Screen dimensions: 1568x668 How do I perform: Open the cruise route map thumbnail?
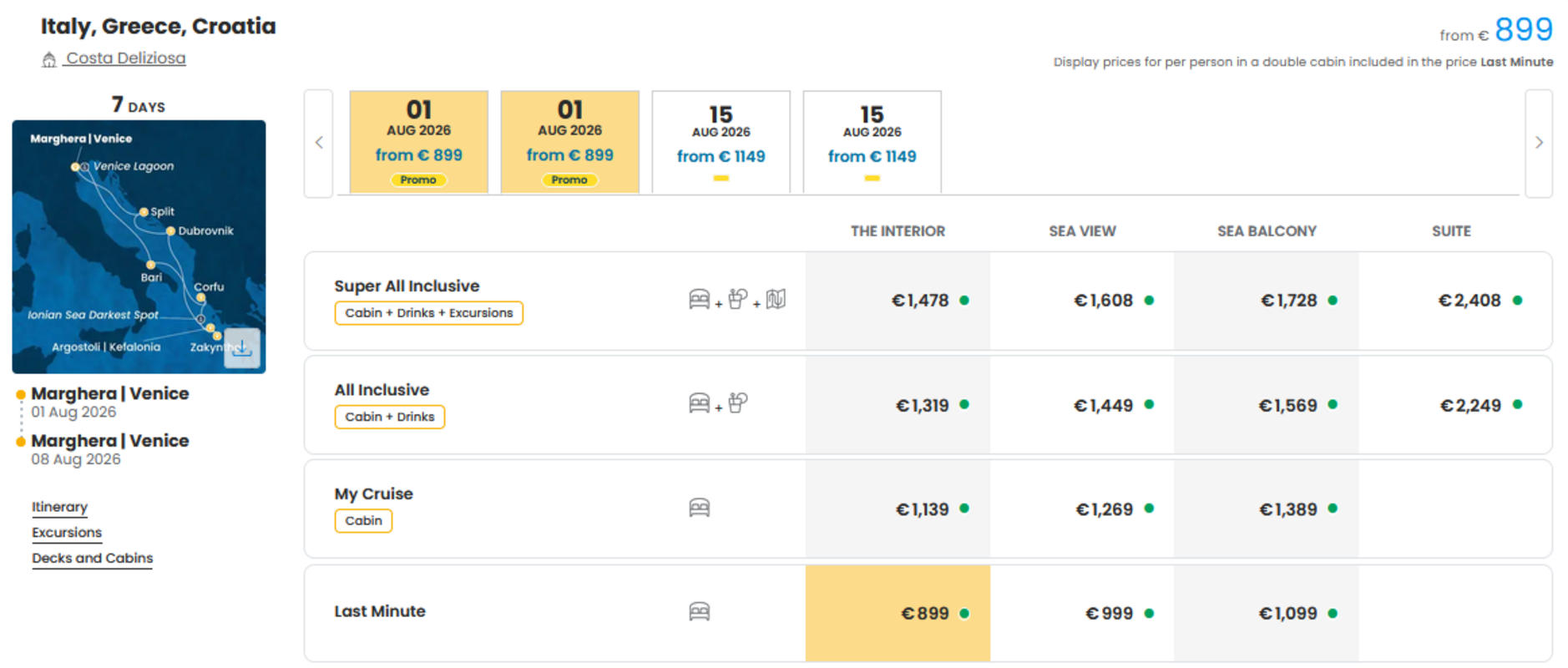pos(139,246)
